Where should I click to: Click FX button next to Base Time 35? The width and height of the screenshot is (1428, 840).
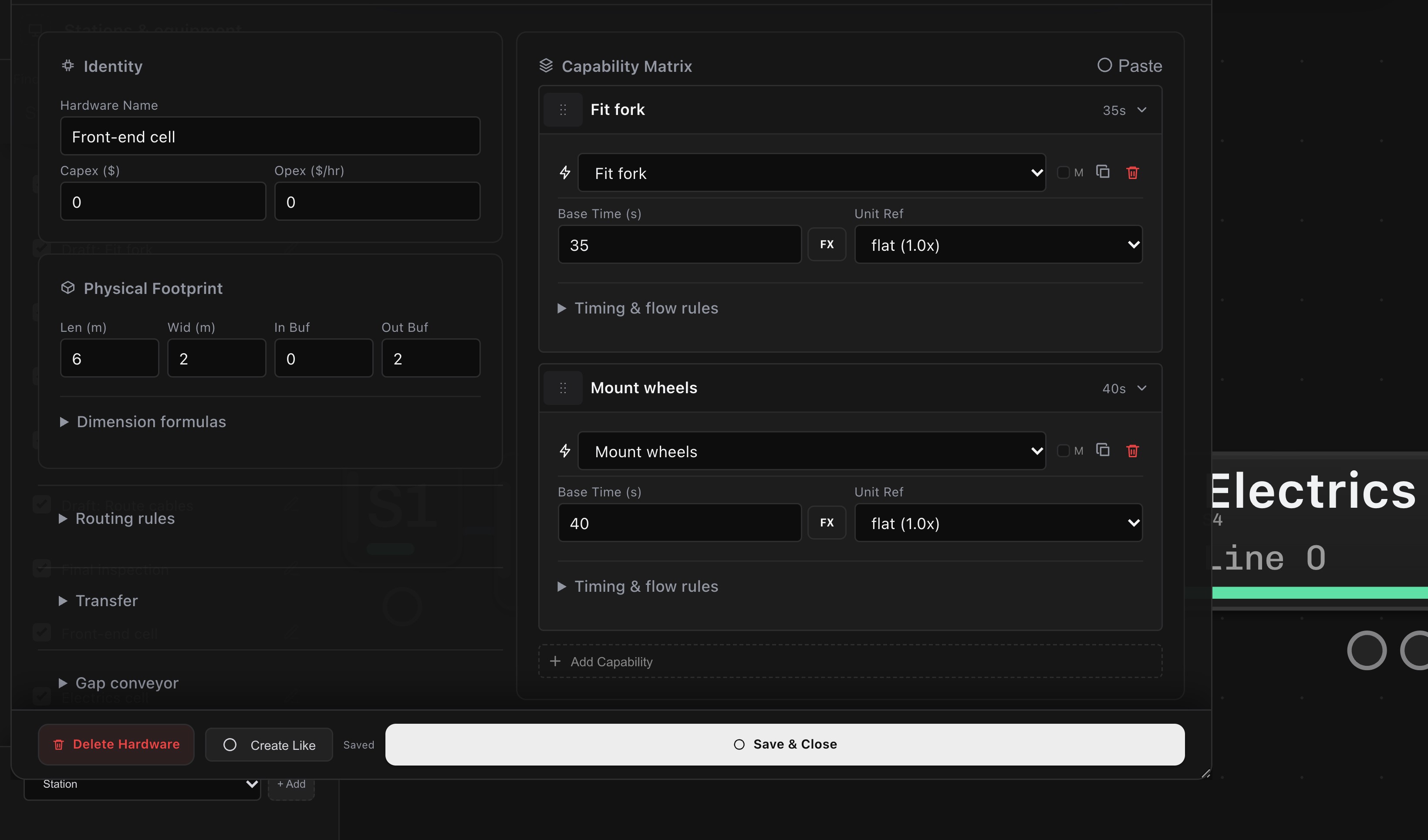tap(827, 244)
